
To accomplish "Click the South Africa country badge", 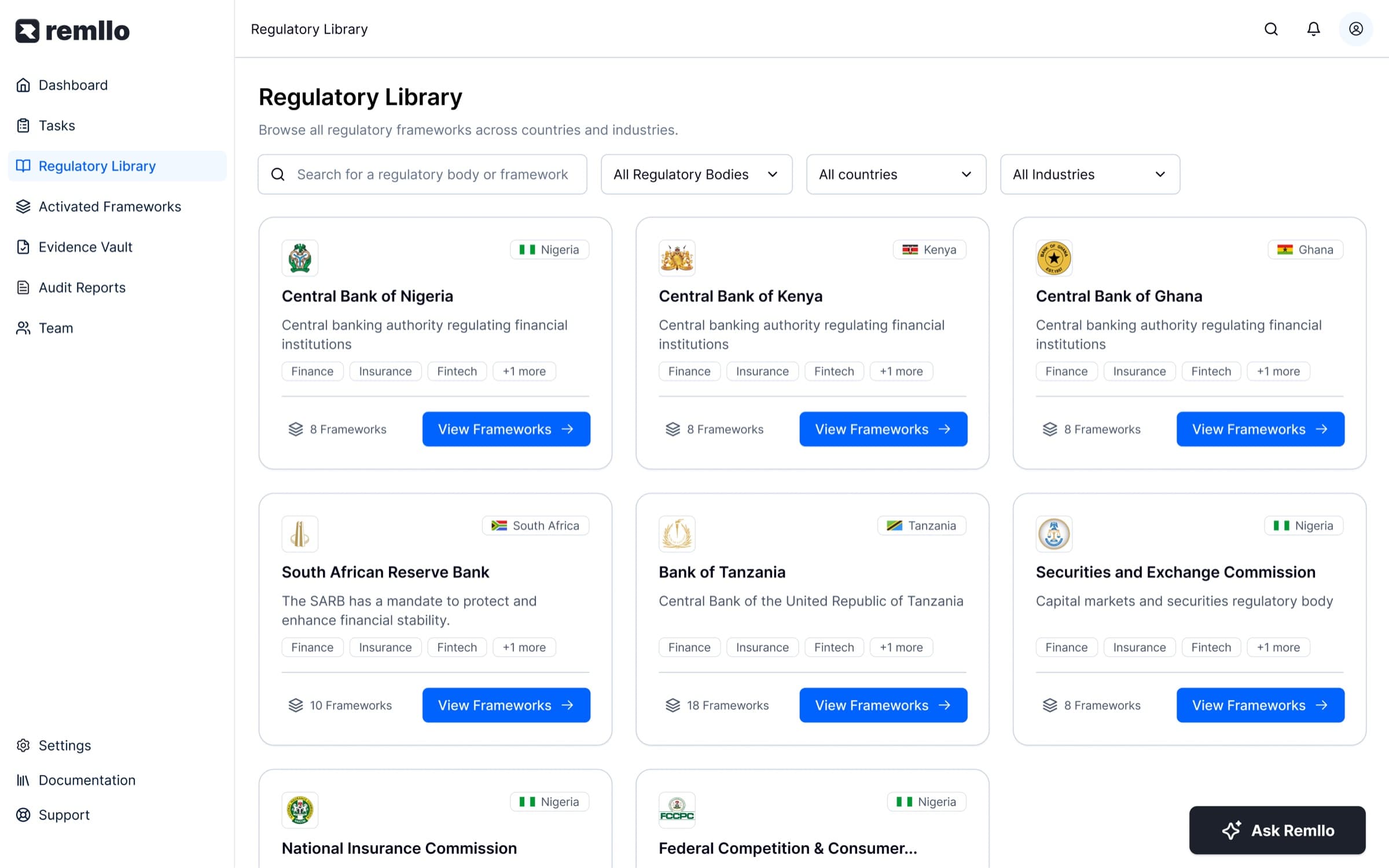I will 535,526.
